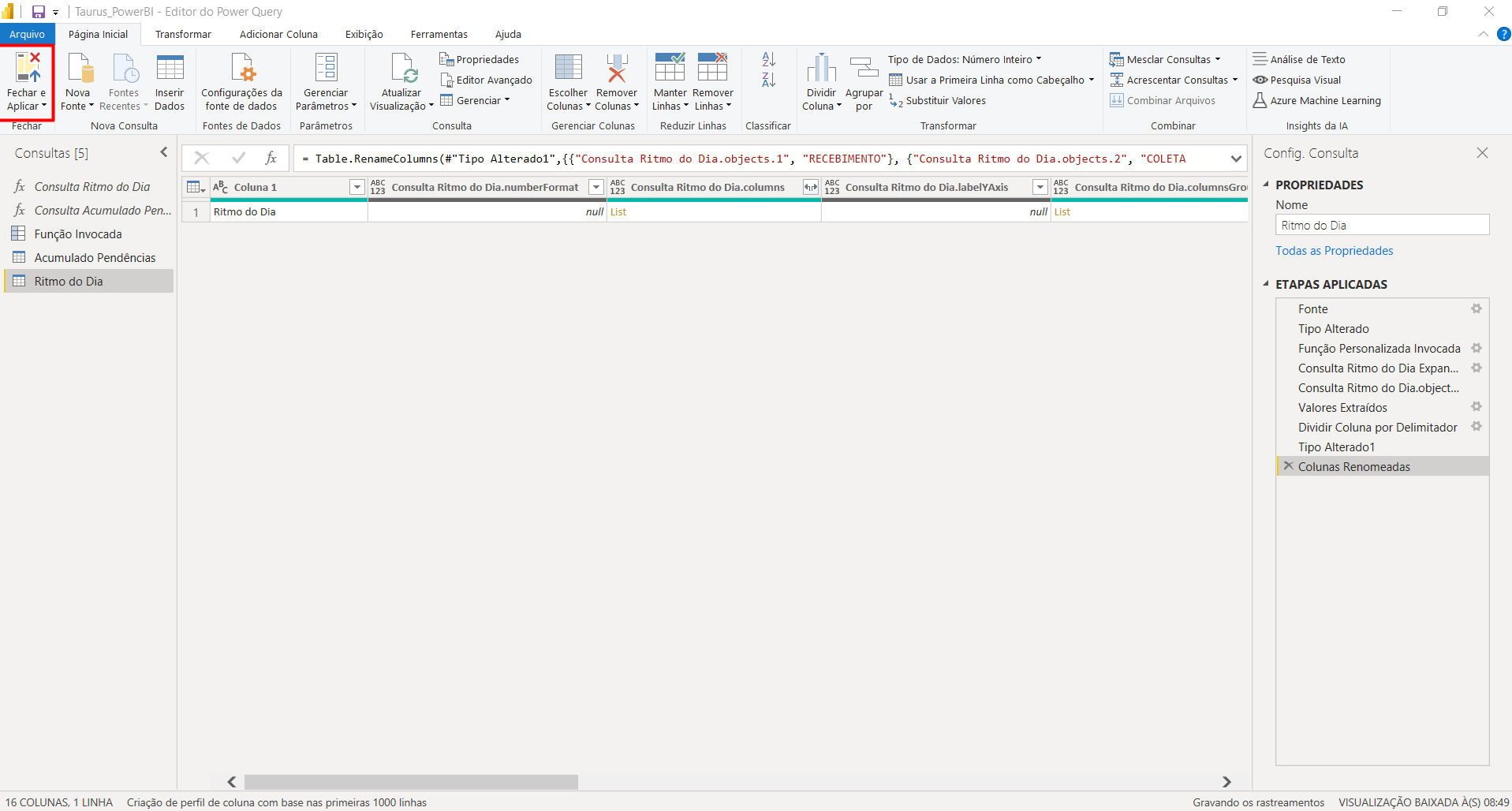The height and width of the screenshot is (811, 1512).
Task: Open Nova Fonte data source button
Action: tap(78, 83)
